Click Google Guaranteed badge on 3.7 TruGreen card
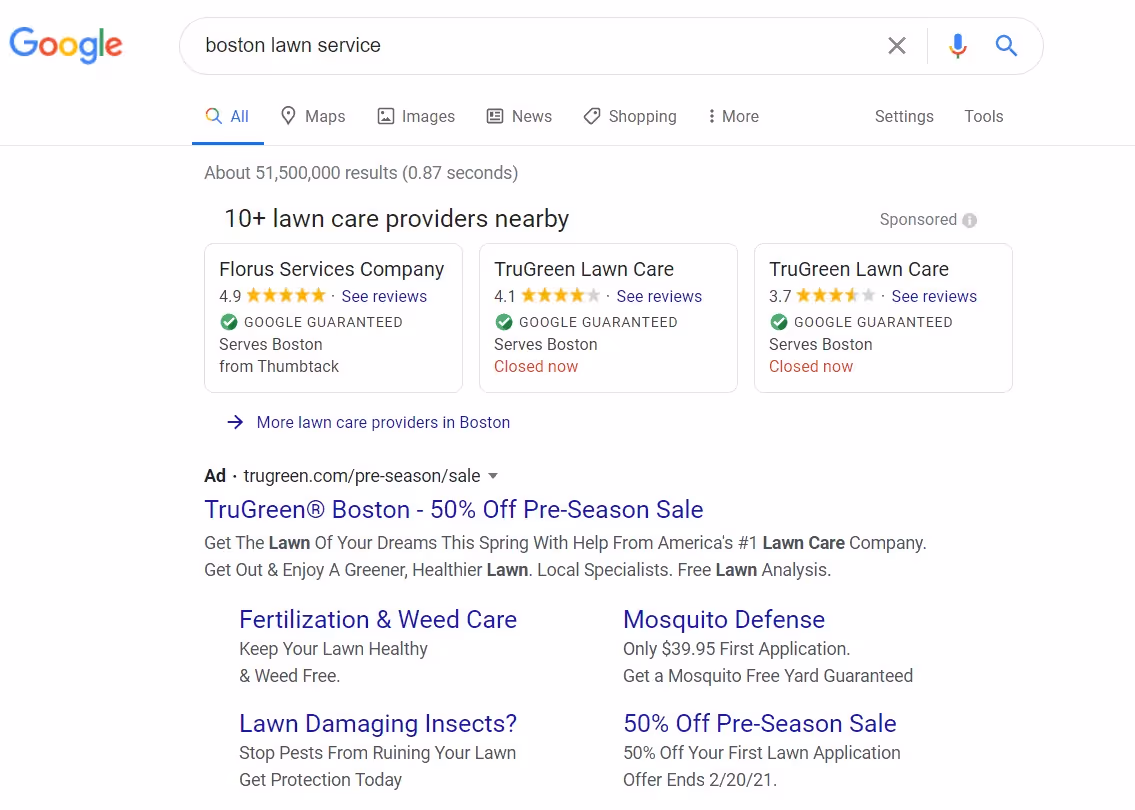 (x=861, y=322)
